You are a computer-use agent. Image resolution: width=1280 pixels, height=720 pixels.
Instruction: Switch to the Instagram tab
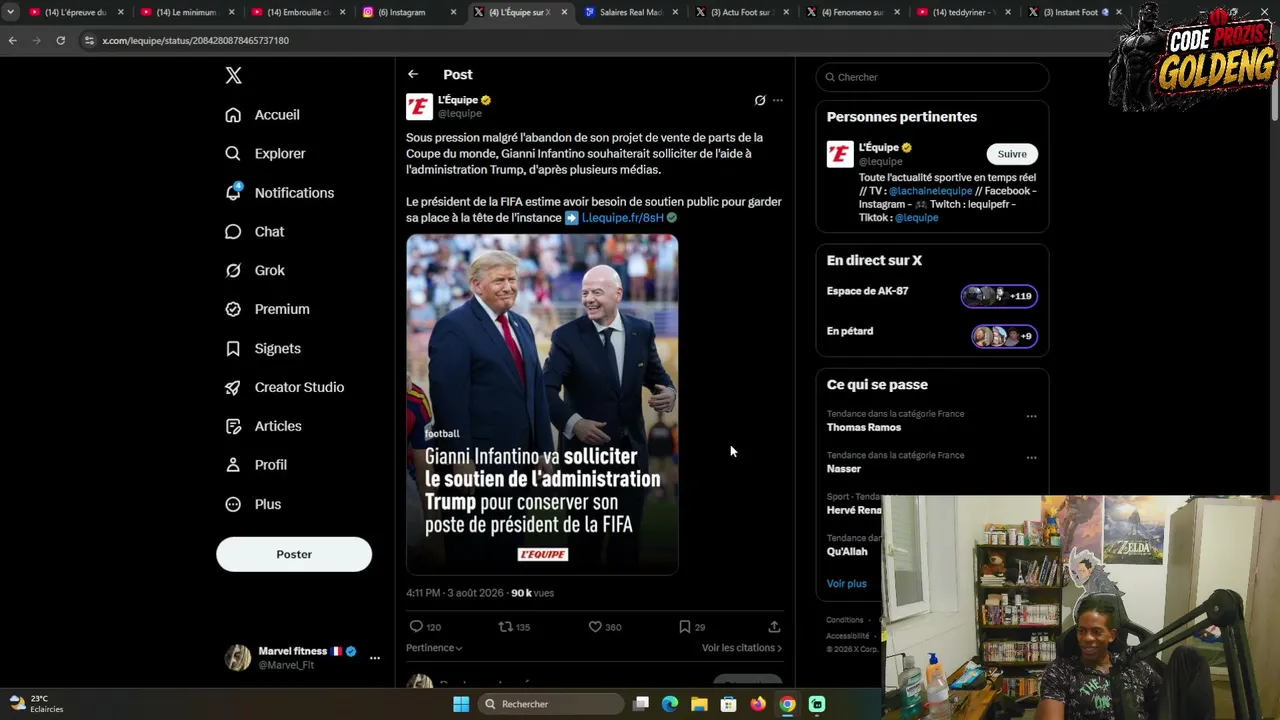(409, 12)
